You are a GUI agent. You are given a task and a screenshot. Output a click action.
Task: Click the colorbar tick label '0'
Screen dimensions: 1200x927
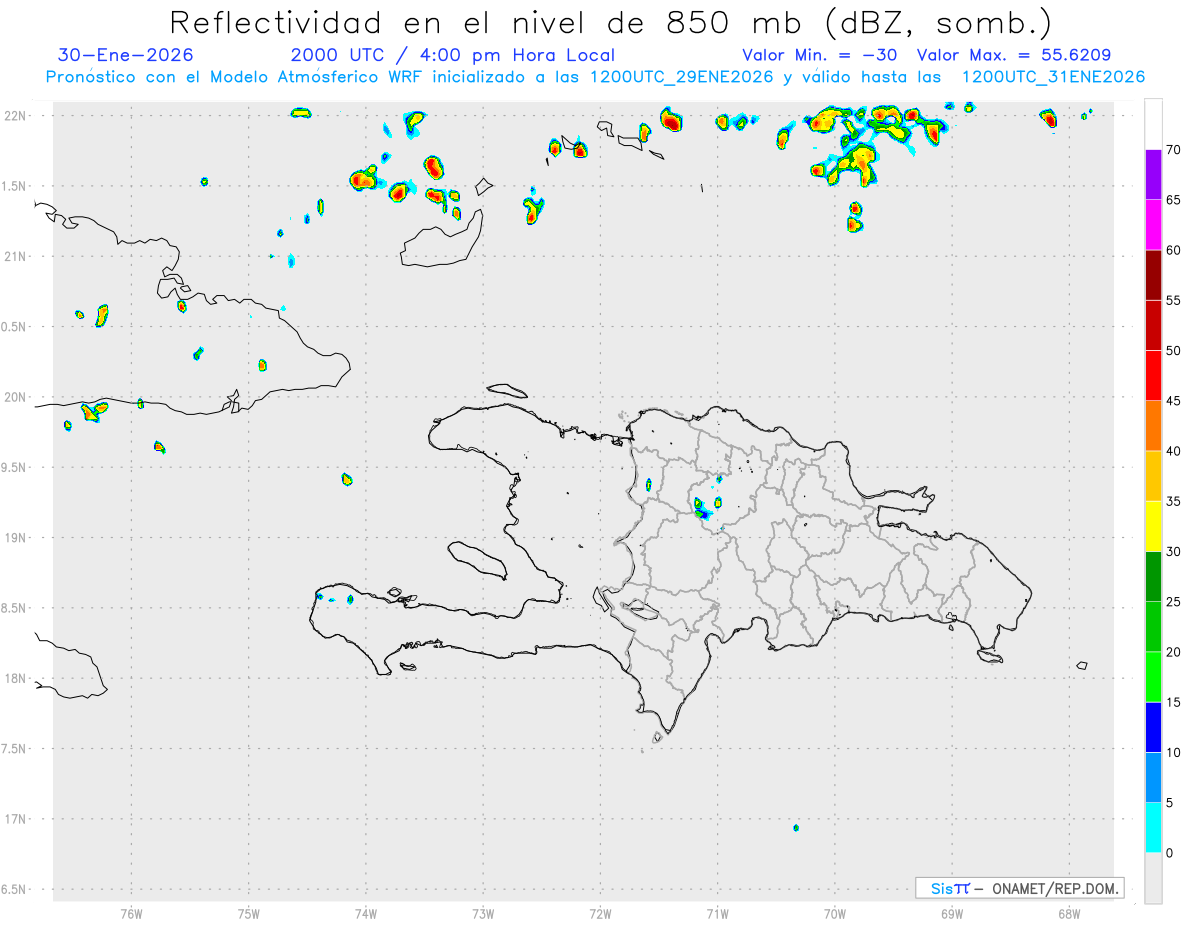(1169, 853)
